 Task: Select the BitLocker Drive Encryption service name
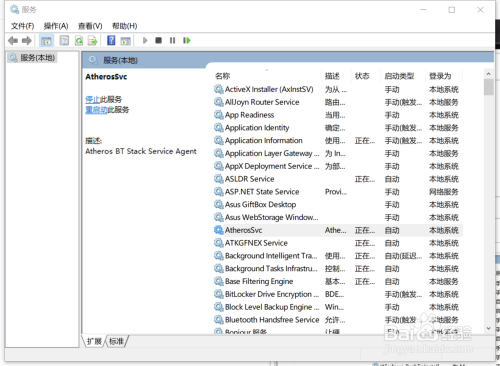[271, 294]
